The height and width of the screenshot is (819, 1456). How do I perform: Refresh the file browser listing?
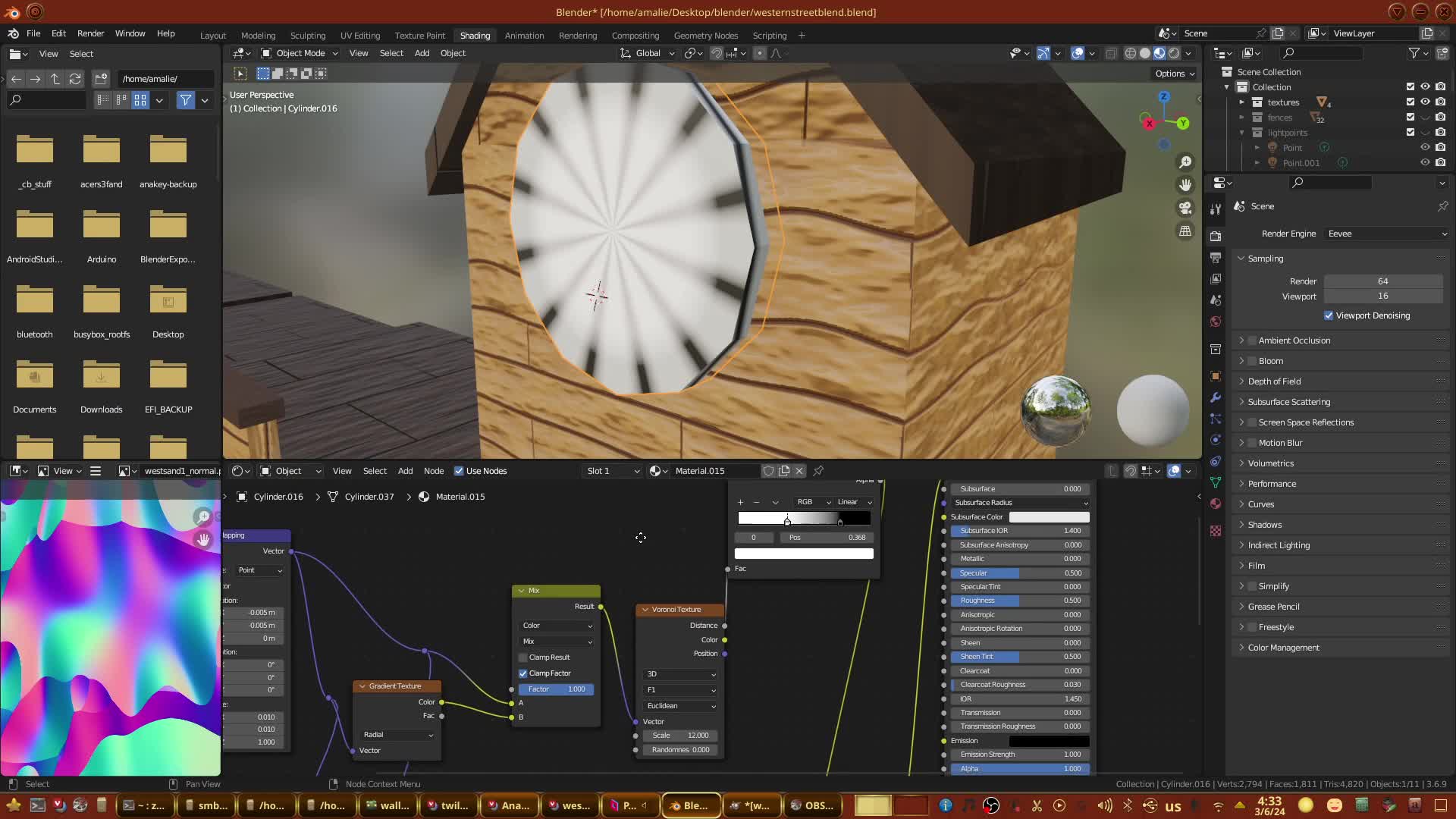(74, 79)
